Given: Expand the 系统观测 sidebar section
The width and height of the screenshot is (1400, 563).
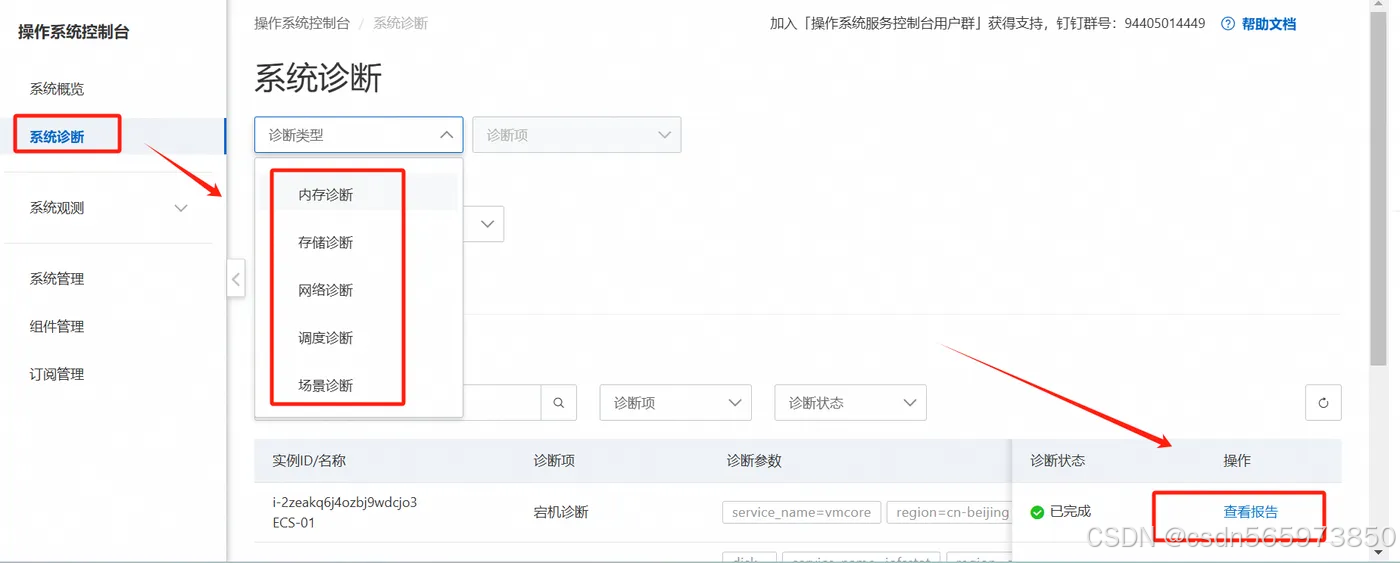Looking at the screenshot, I should pos(108,208).
